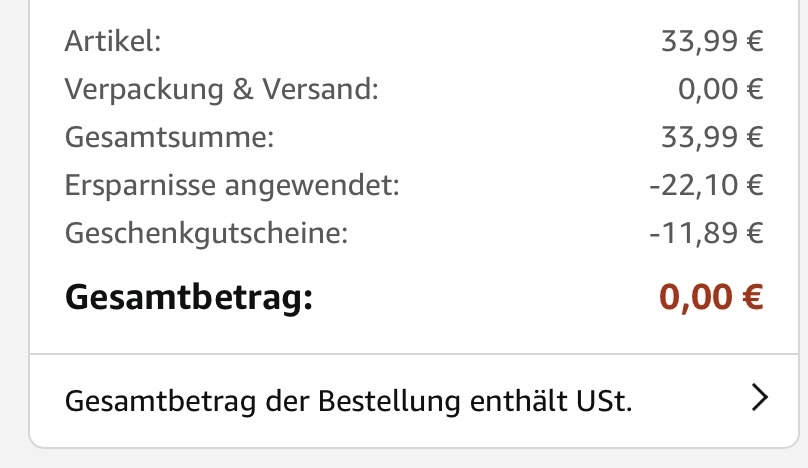Select the bold 'Gesamtbetrag:' label

(189, 298)
